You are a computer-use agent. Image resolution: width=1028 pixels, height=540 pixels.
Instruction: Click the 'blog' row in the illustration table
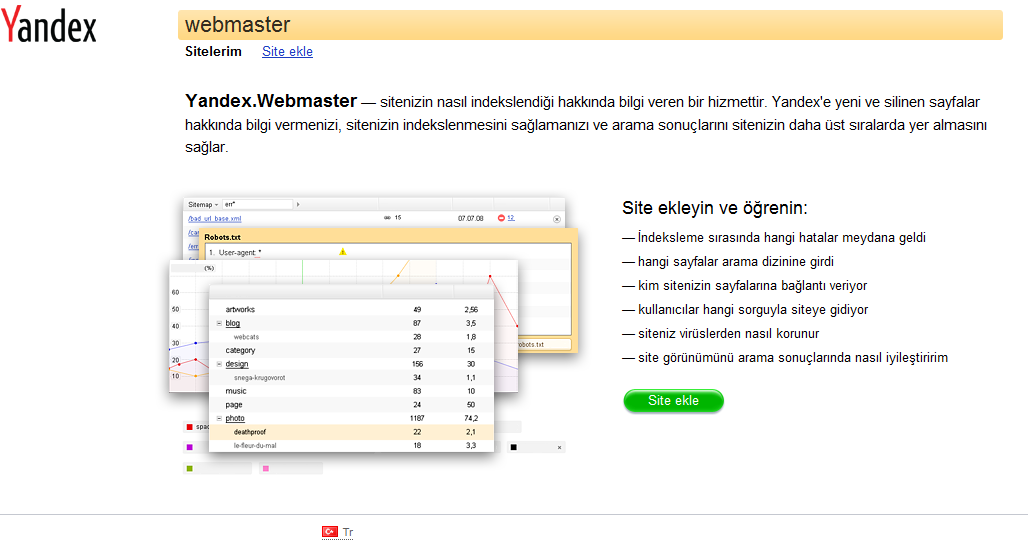[x=351, y=323]
